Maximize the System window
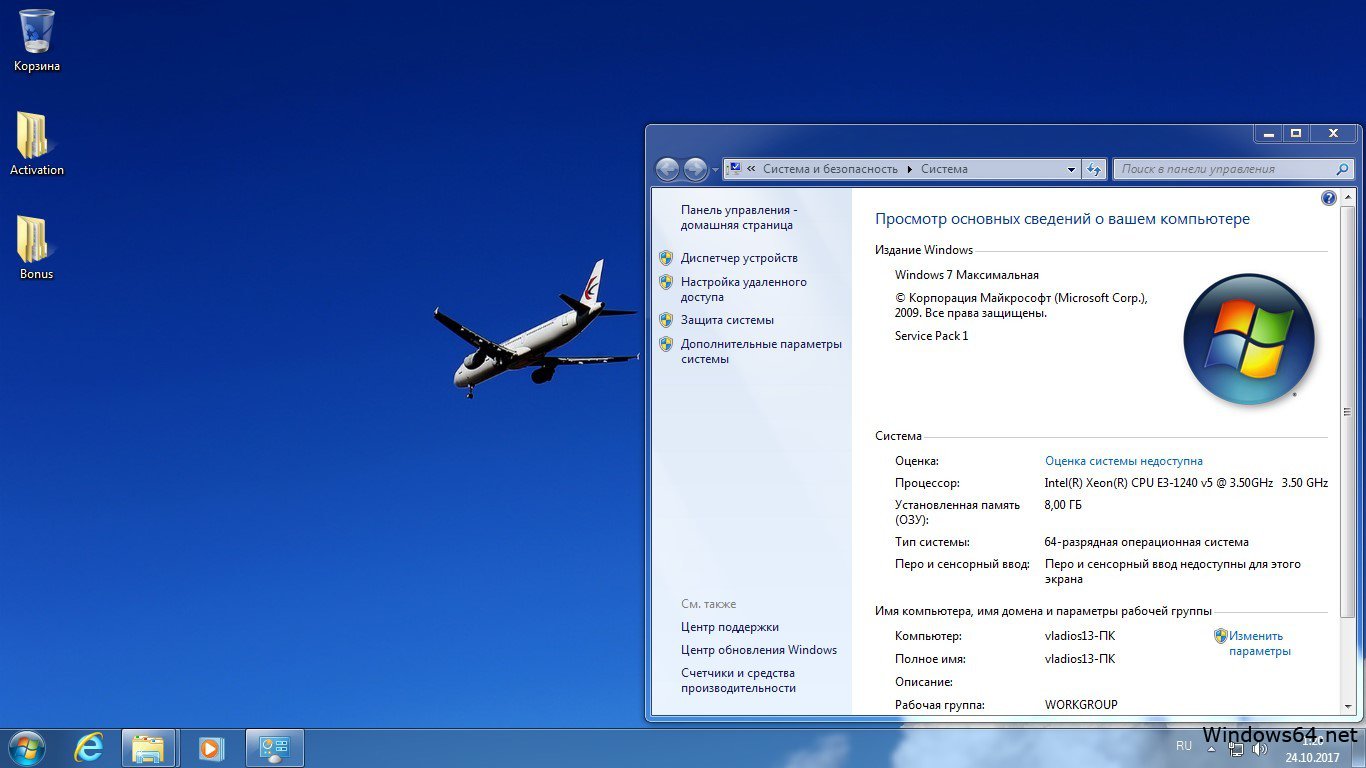Viewport: 1366px width, 768px height. click(x=1296, y=133)
